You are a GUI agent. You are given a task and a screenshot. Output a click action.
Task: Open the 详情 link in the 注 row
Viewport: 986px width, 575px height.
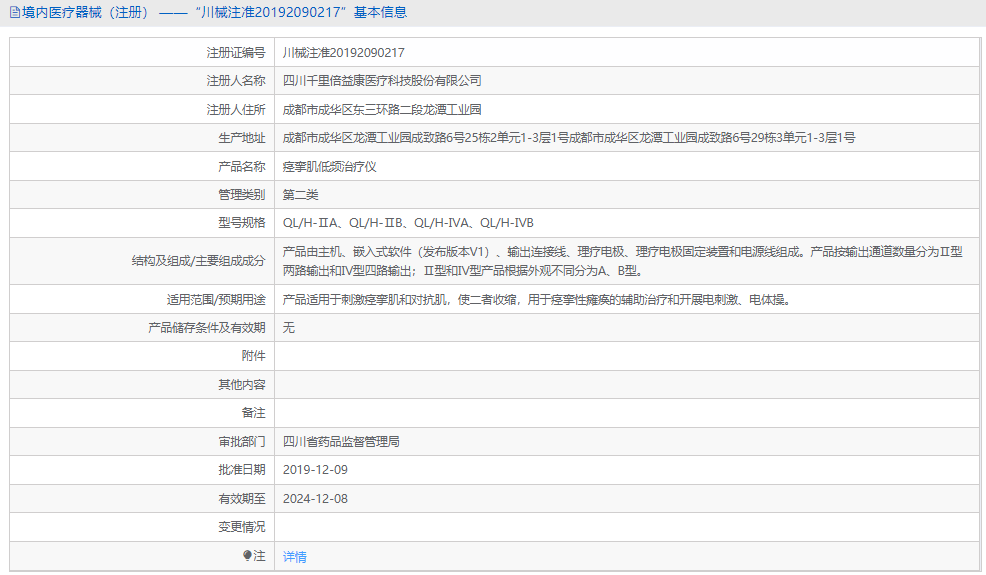[x=294, y=557]
